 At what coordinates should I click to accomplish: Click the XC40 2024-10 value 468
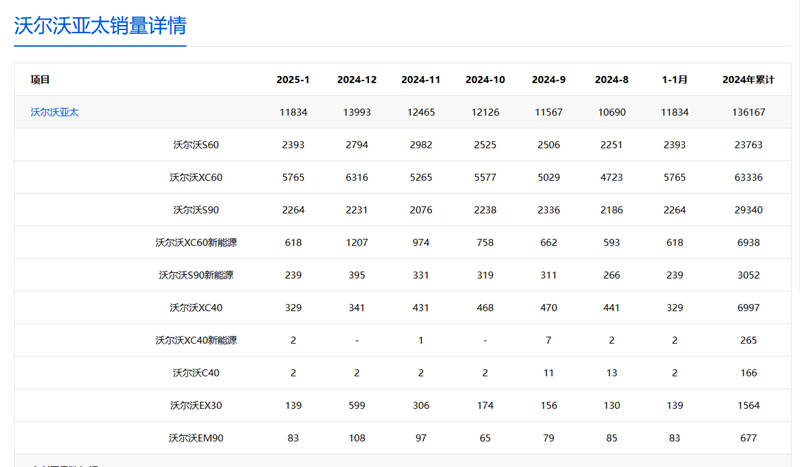[485, 308]
